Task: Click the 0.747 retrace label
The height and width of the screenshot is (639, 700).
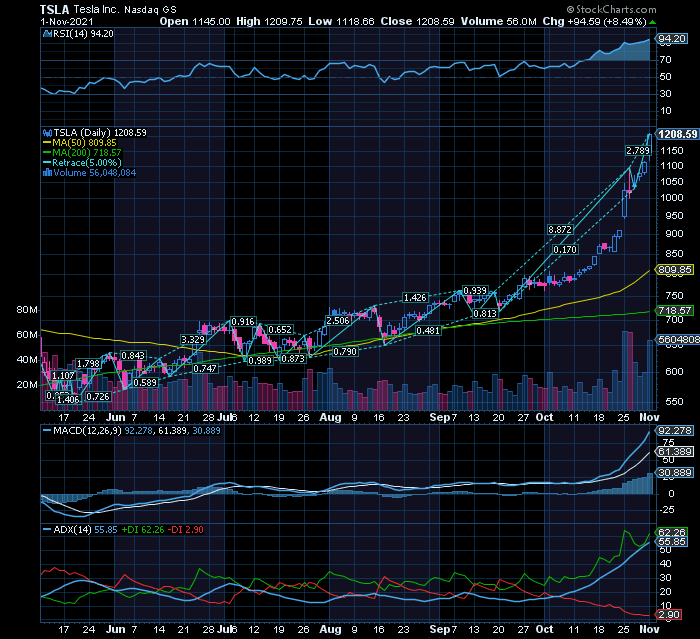Action: pyautogui.click(x=205, y=368)
